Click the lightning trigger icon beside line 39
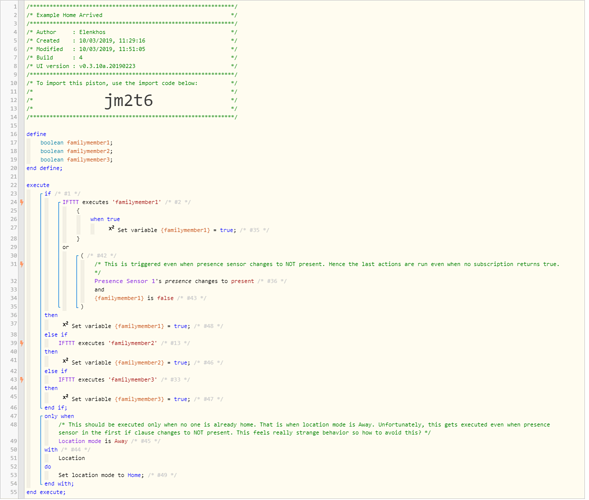This screenshot has height=500, width=589. (22, 343)
